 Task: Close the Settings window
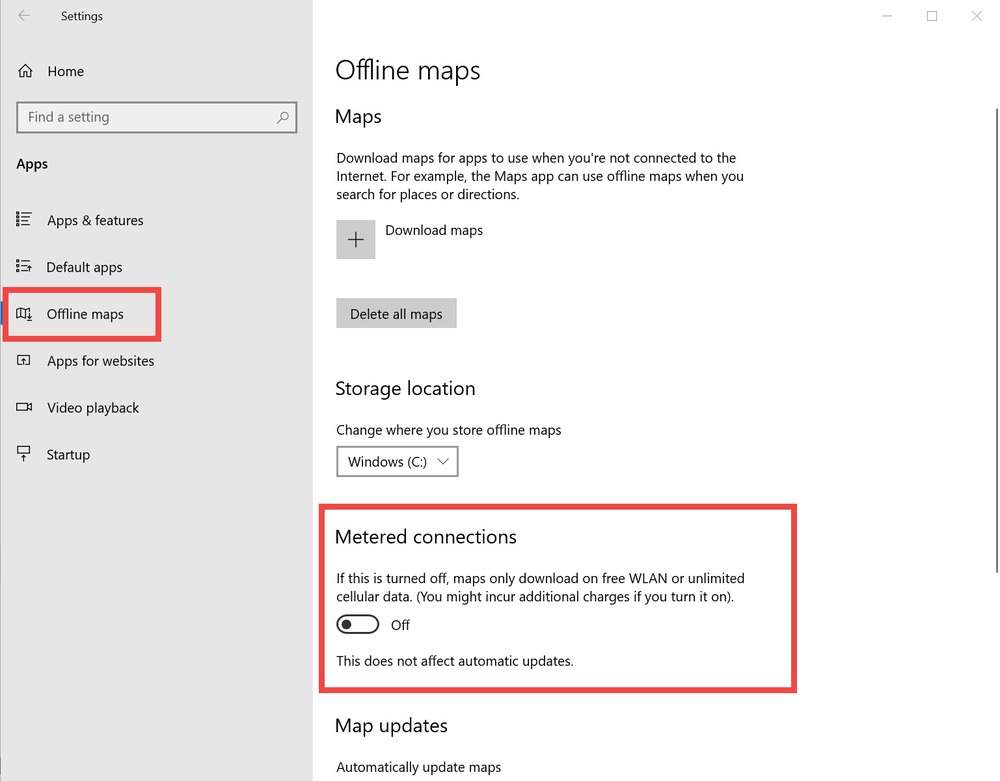(976, 16)
